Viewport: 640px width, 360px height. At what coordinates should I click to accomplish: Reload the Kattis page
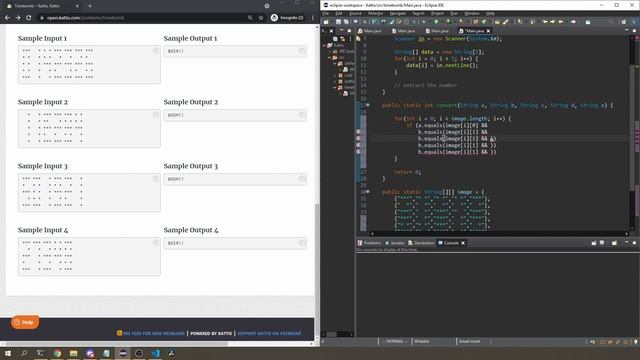[29, 18]
